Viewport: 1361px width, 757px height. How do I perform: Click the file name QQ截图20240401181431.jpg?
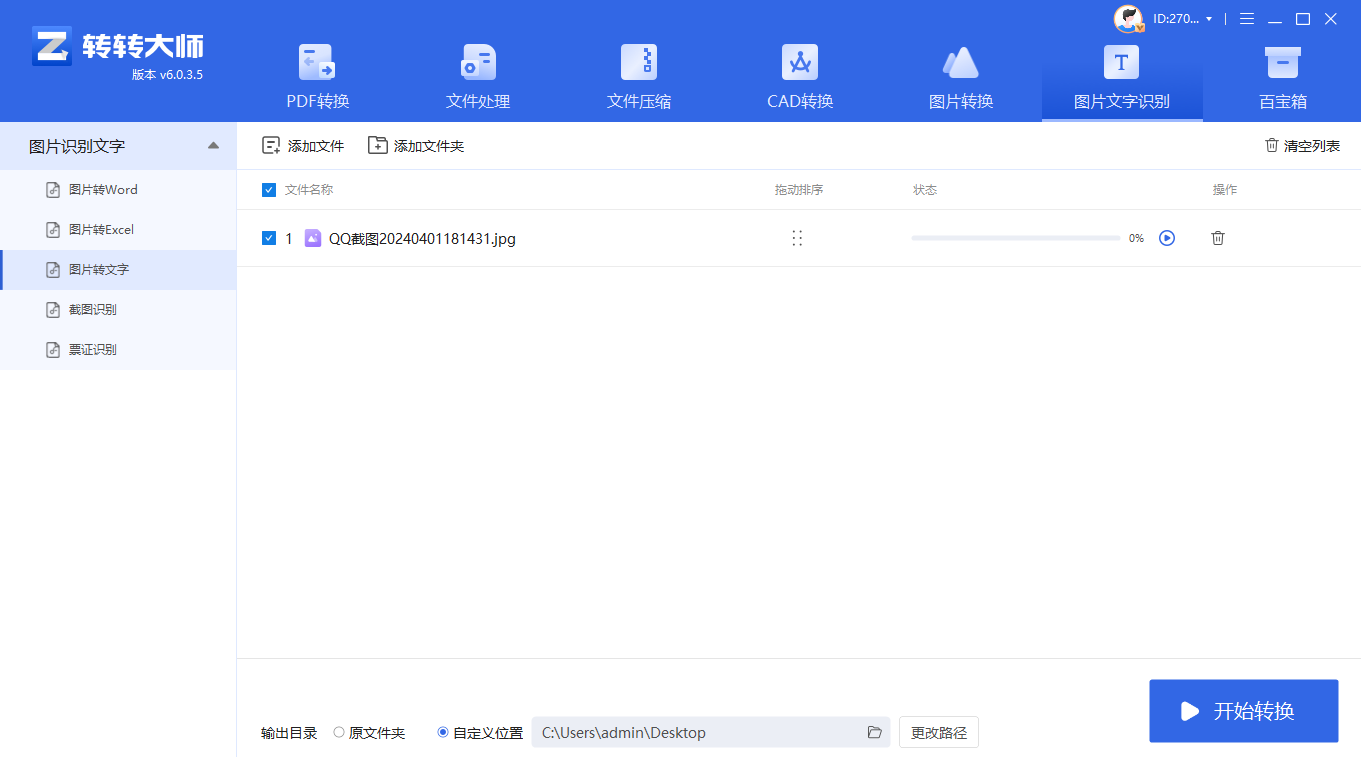(x=422, y=239)
